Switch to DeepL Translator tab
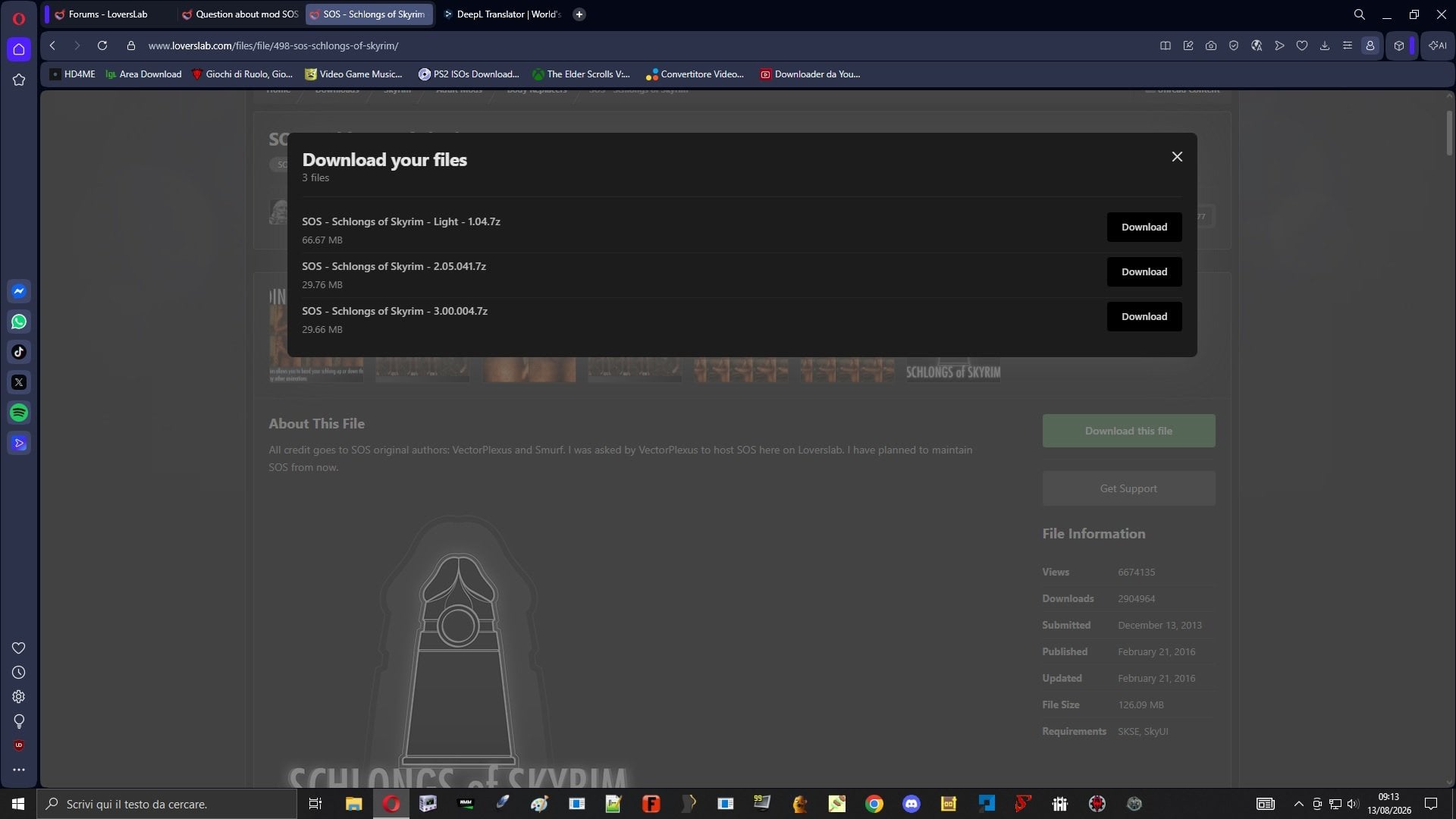Screen dimensions: 1456x819 pyautogui.click(x=501, y=14)
